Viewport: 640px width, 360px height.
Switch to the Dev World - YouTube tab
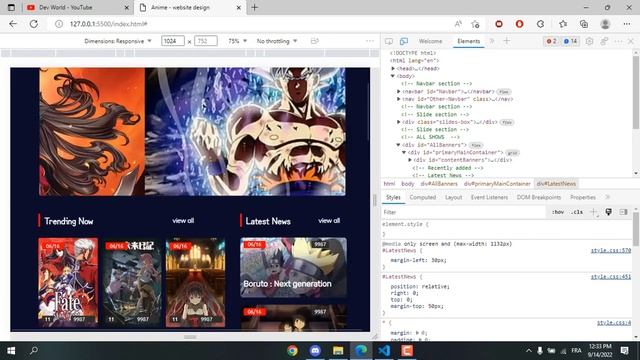[x=77, y=7]
